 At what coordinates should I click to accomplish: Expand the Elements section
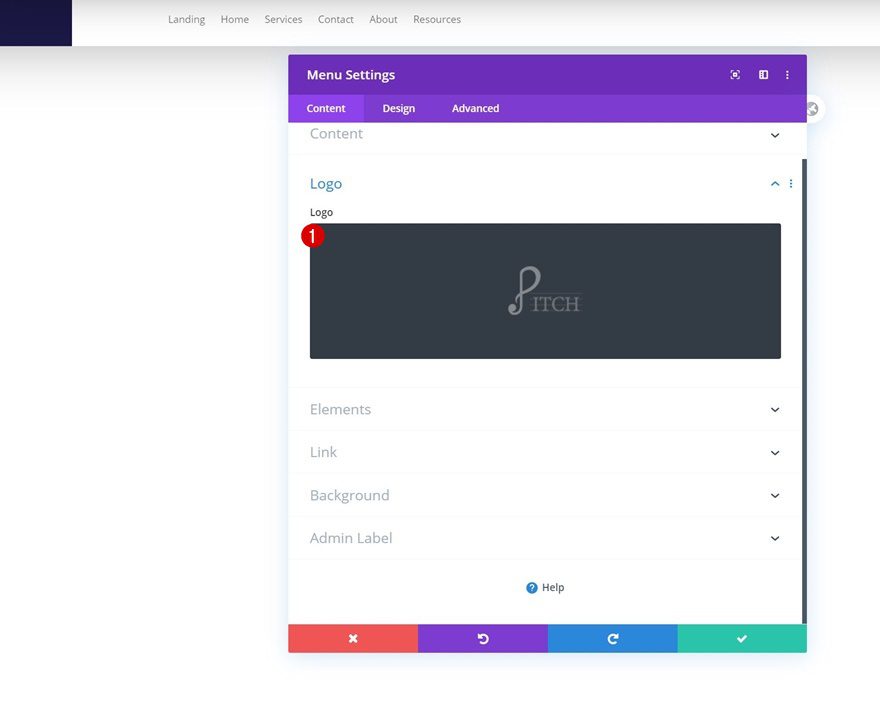point(774,409)
